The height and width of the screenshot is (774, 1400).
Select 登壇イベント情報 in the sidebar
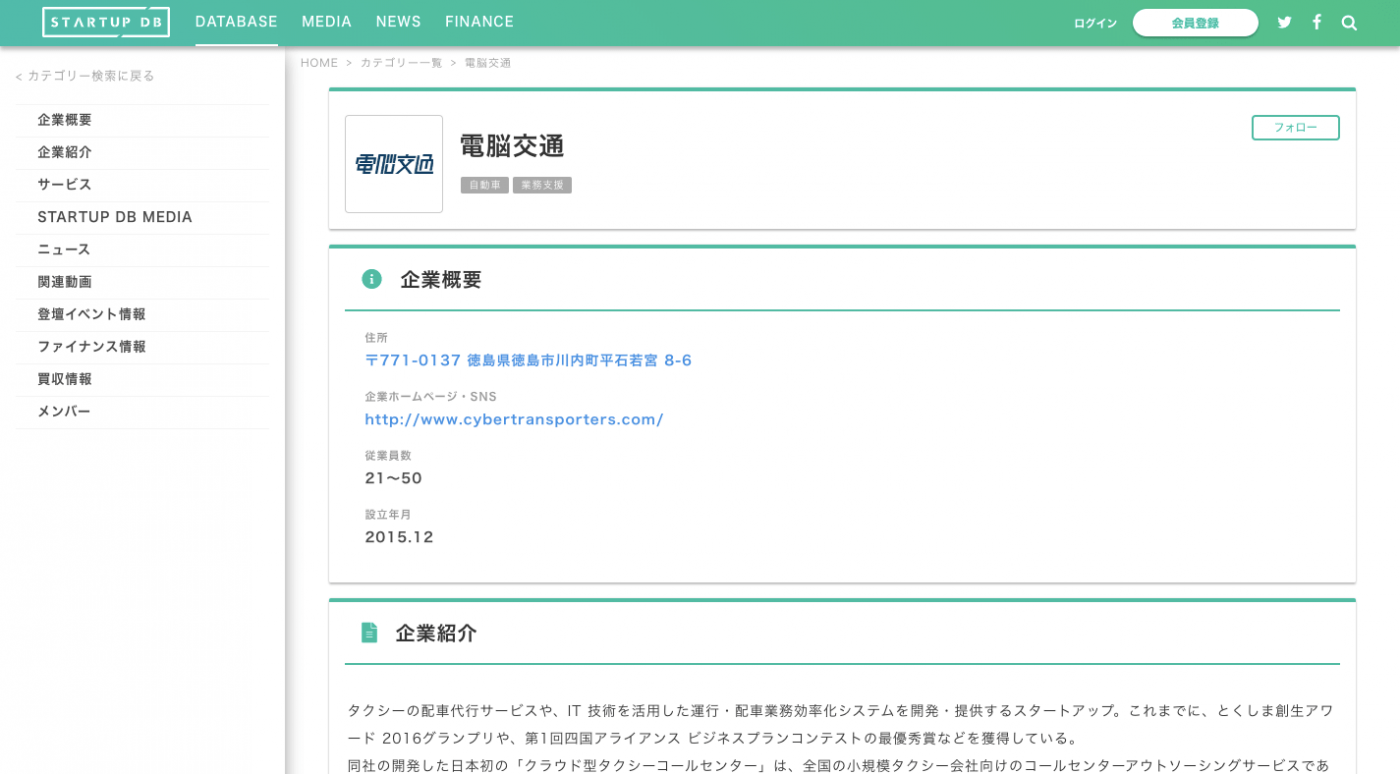tap(142, 314)
